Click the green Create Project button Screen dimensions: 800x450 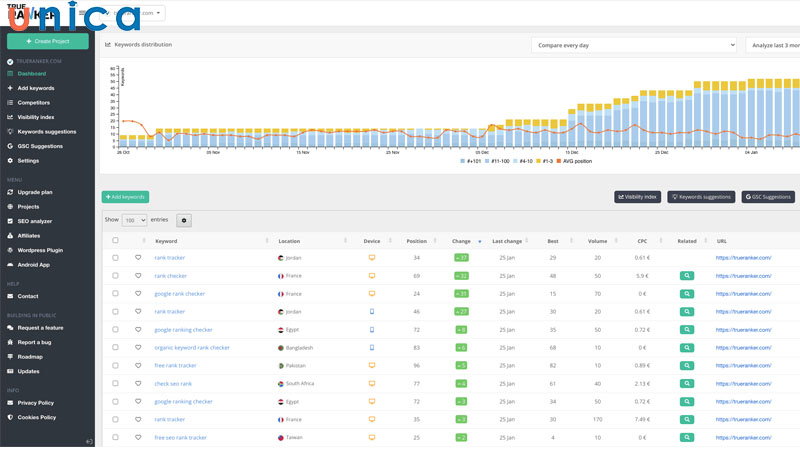47,42
